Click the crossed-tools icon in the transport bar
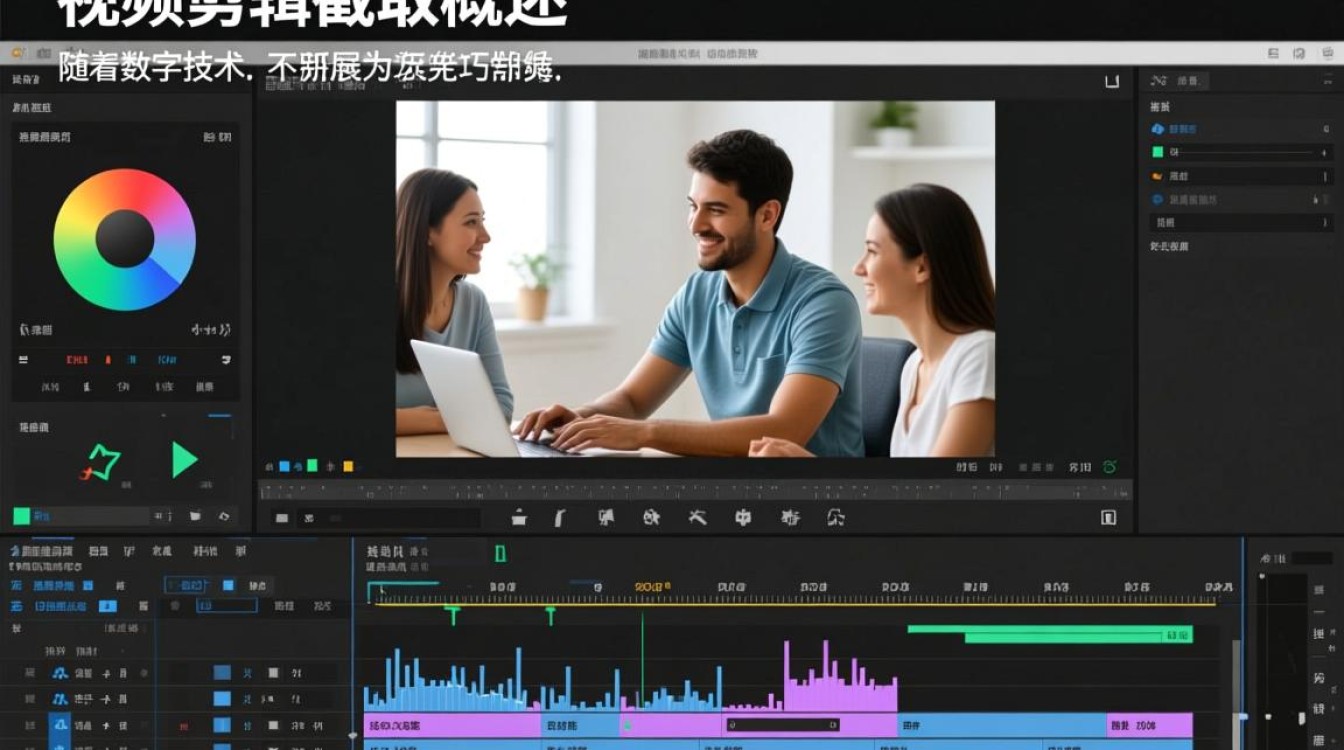The image size is (1344, 750). [697, 517]
